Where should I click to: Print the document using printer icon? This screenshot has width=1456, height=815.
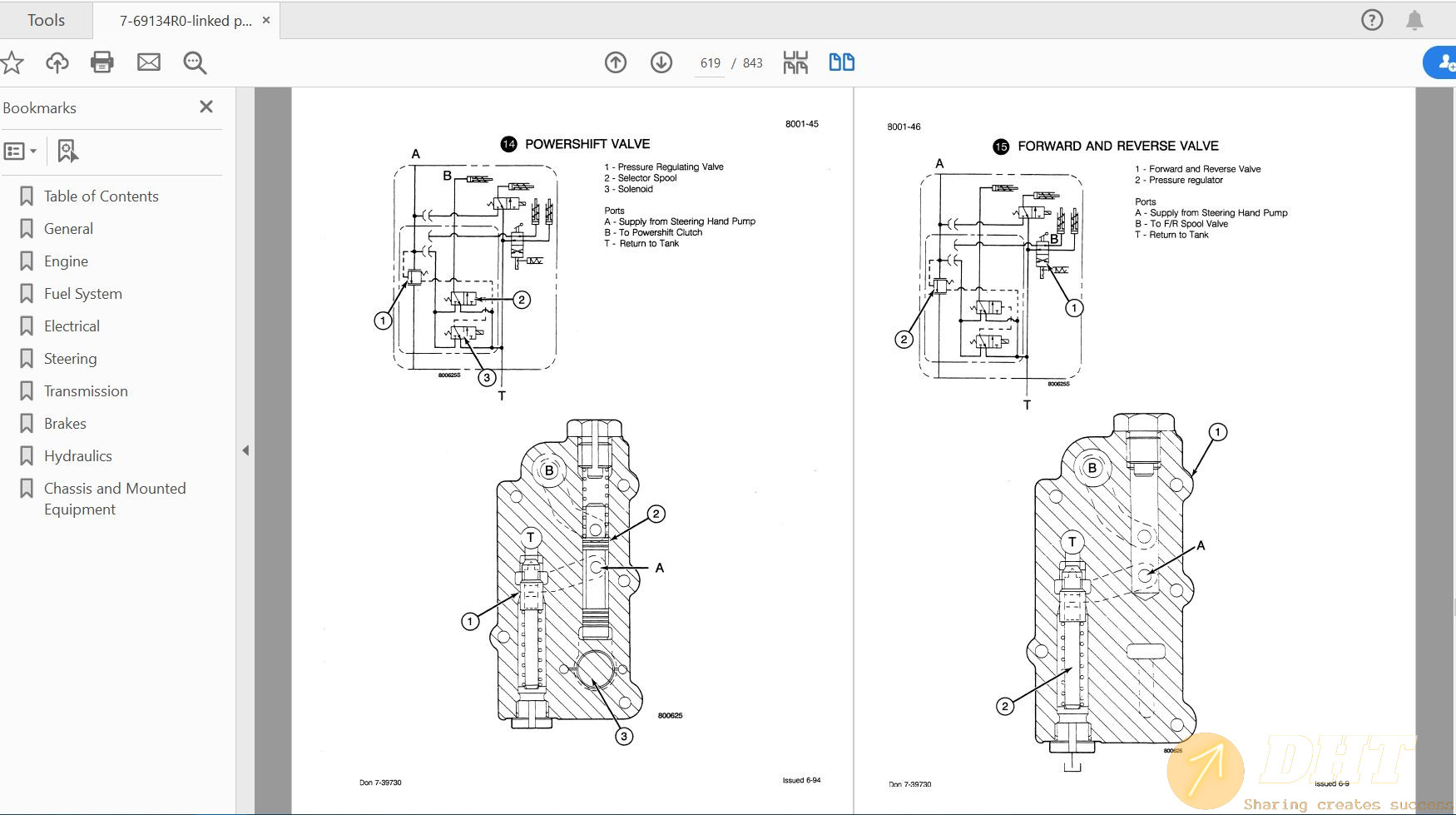(x=102, y=62)
